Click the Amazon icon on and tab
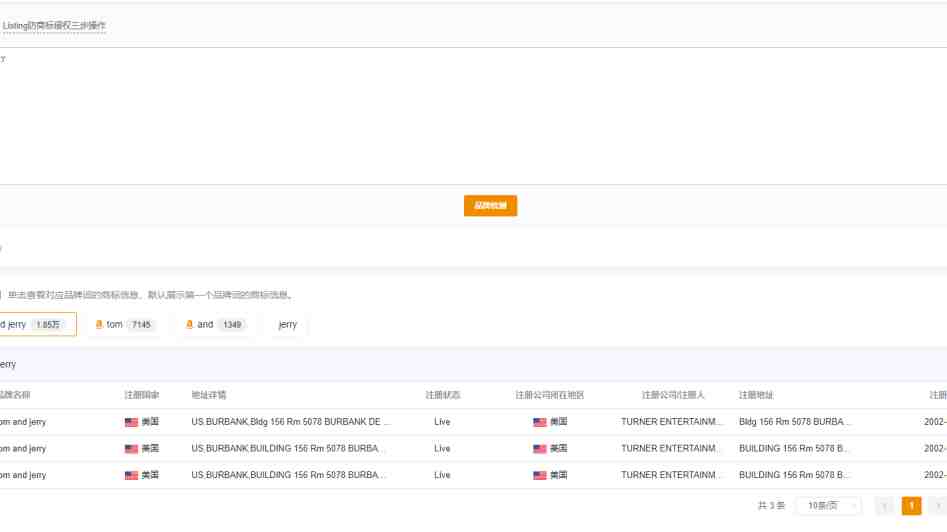Image resolution: width=947 pixels, height=532 pixels. [189, 324]
